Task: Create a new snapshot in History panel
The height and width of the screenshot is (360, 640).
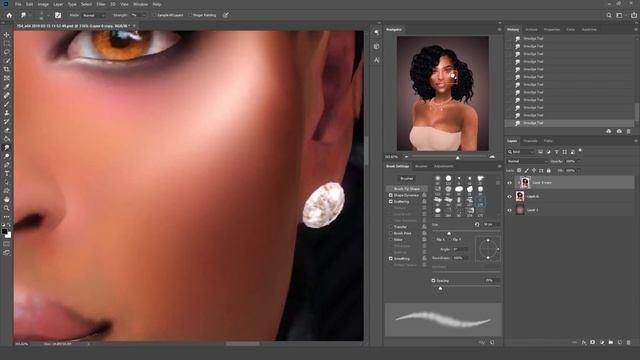Action: pyautogui.click(x=619, y=131)
